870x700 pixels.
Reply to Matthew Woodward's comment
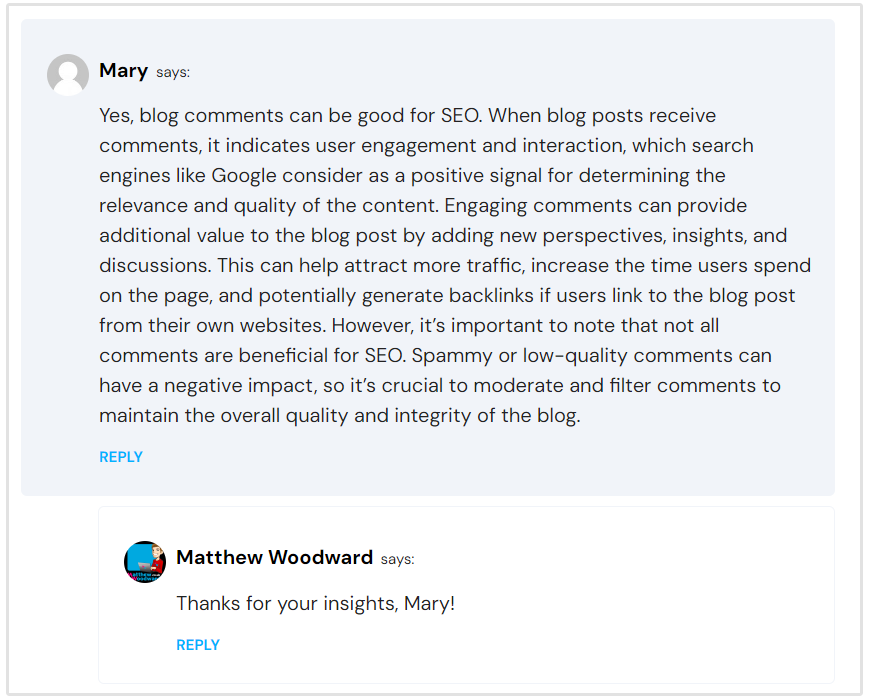[x=198, y=645]
